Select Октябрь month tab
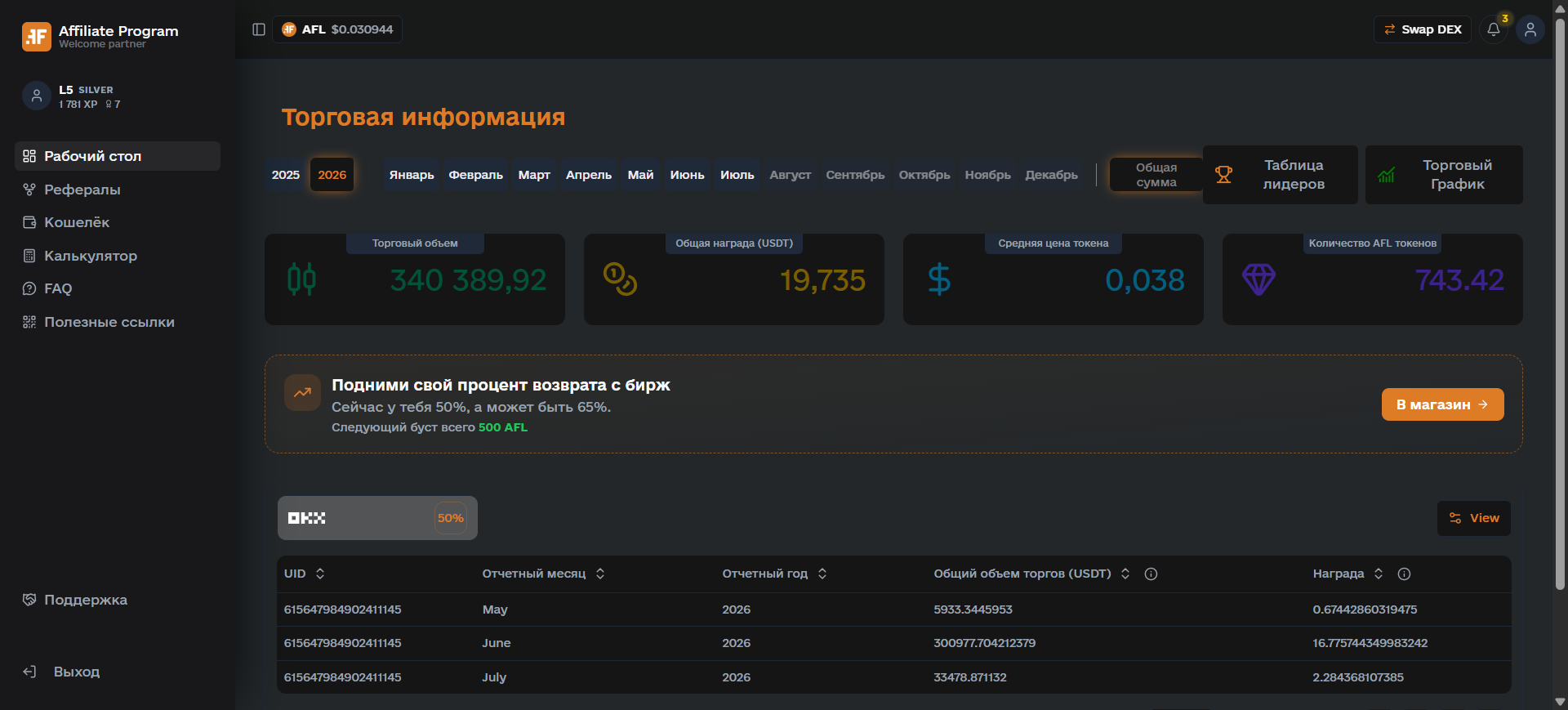The height and width of the screenshot is (710, 1568). tap(924, 175)
